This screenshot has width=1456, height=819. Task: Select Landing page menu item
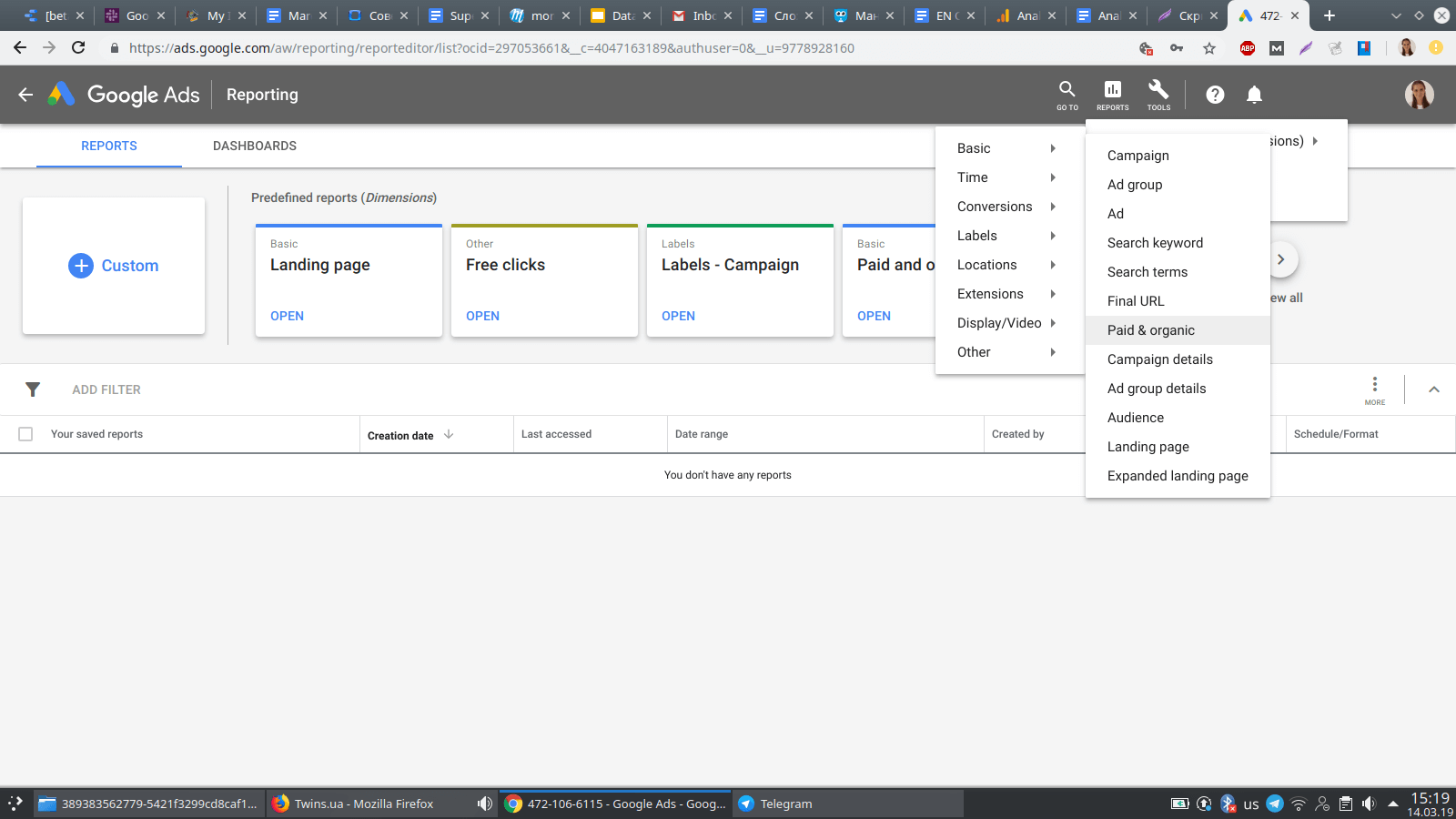click(x=1178, y=447)
